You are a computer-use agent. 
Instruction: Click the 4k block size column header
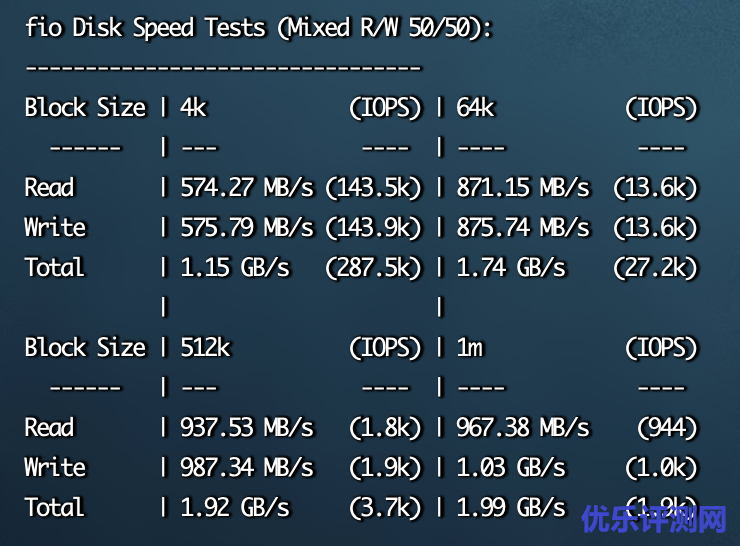193,107
